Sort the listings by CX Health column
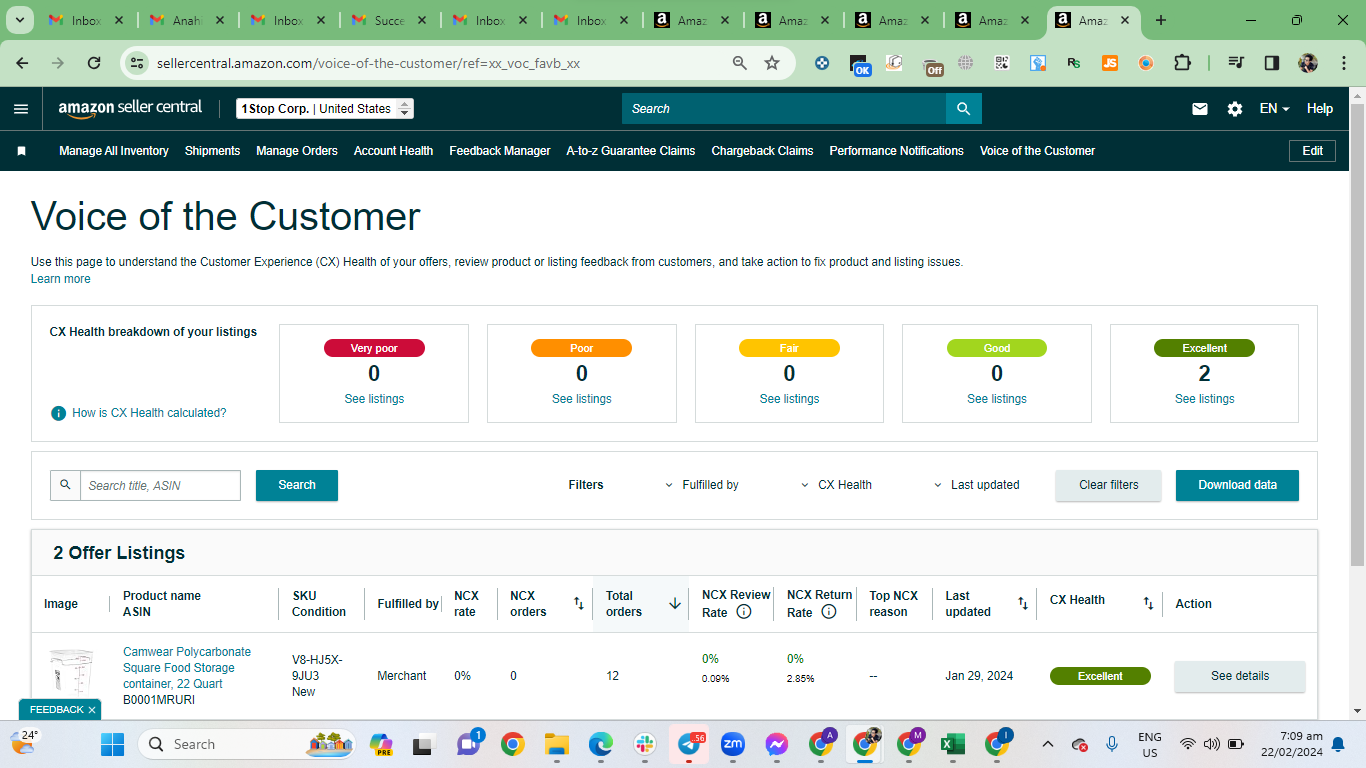1366x768 pixels. [1148, 604]
